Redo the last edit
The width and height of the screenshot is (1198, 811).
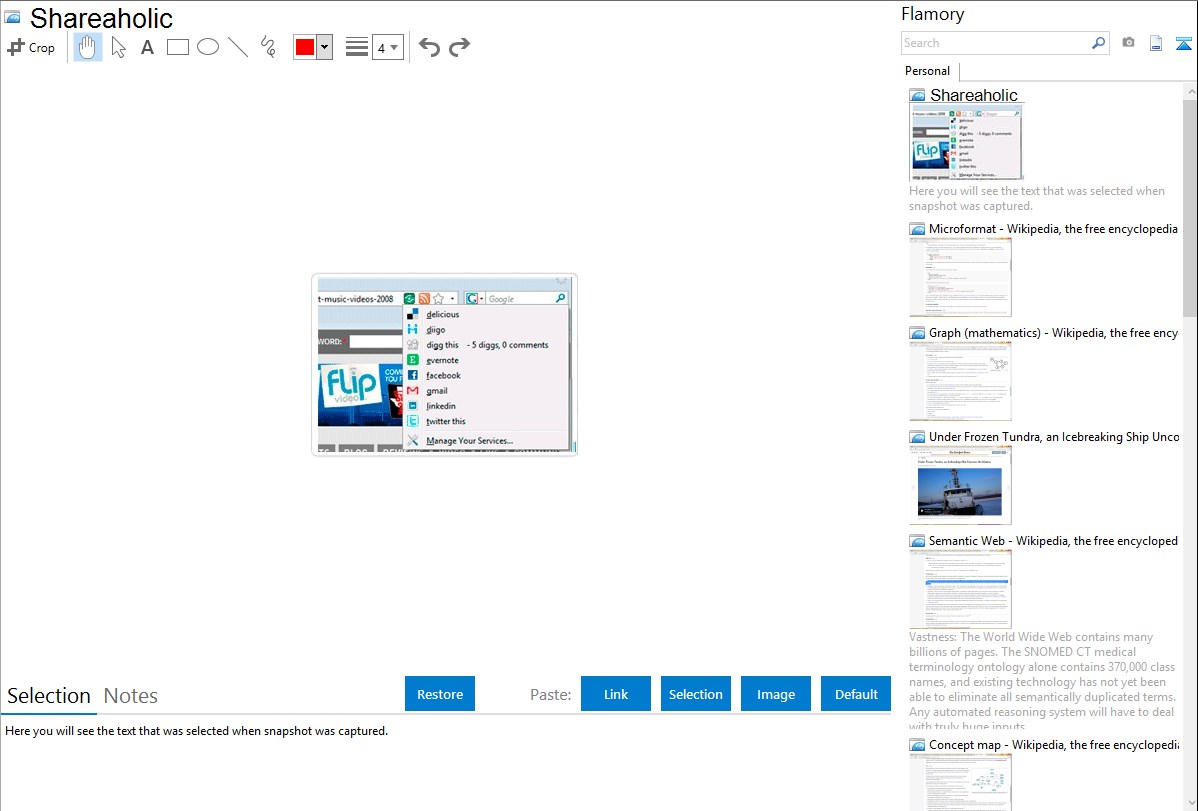tap(459, 47)
